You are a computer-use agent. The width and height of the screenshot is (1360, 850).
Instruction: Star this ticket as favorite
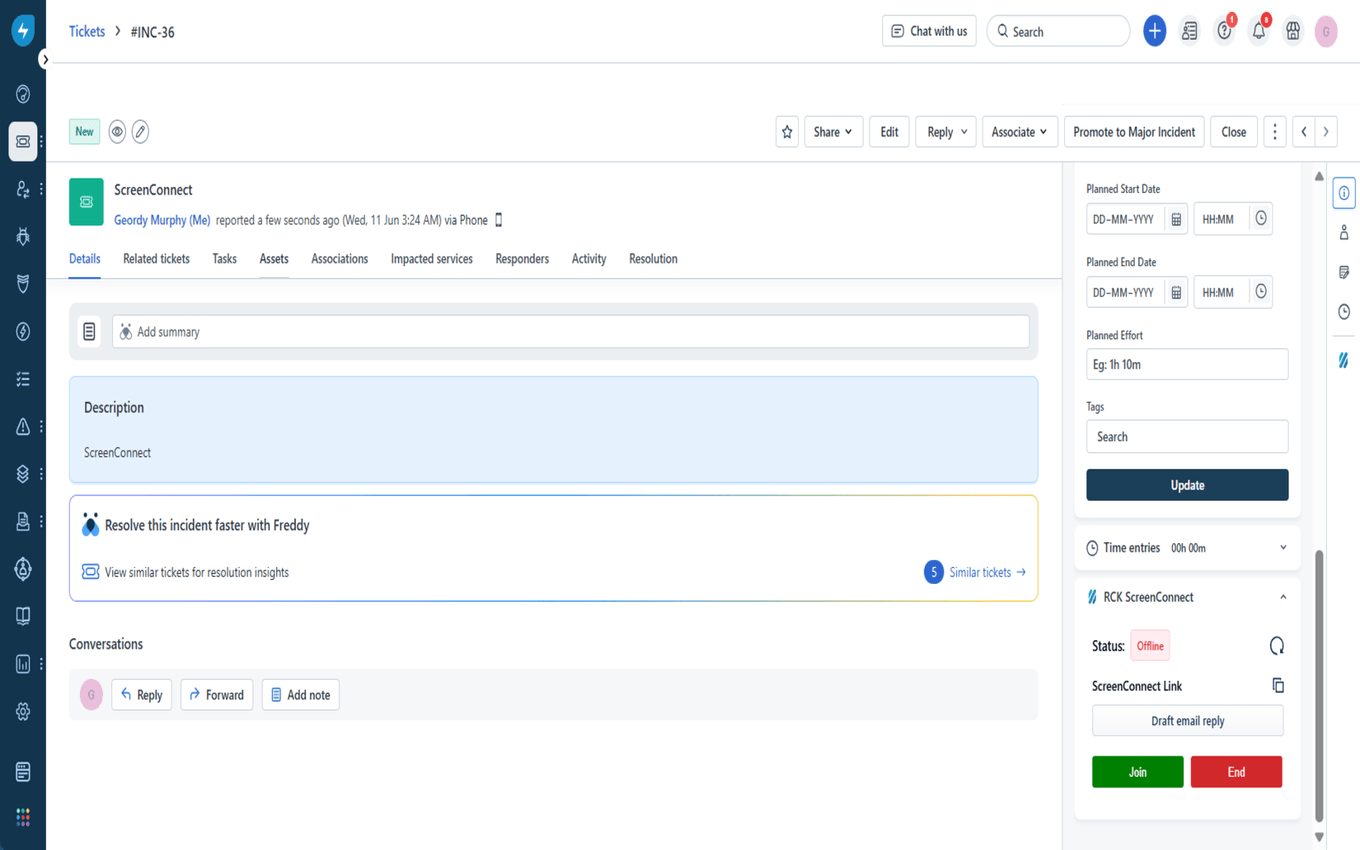787,132
